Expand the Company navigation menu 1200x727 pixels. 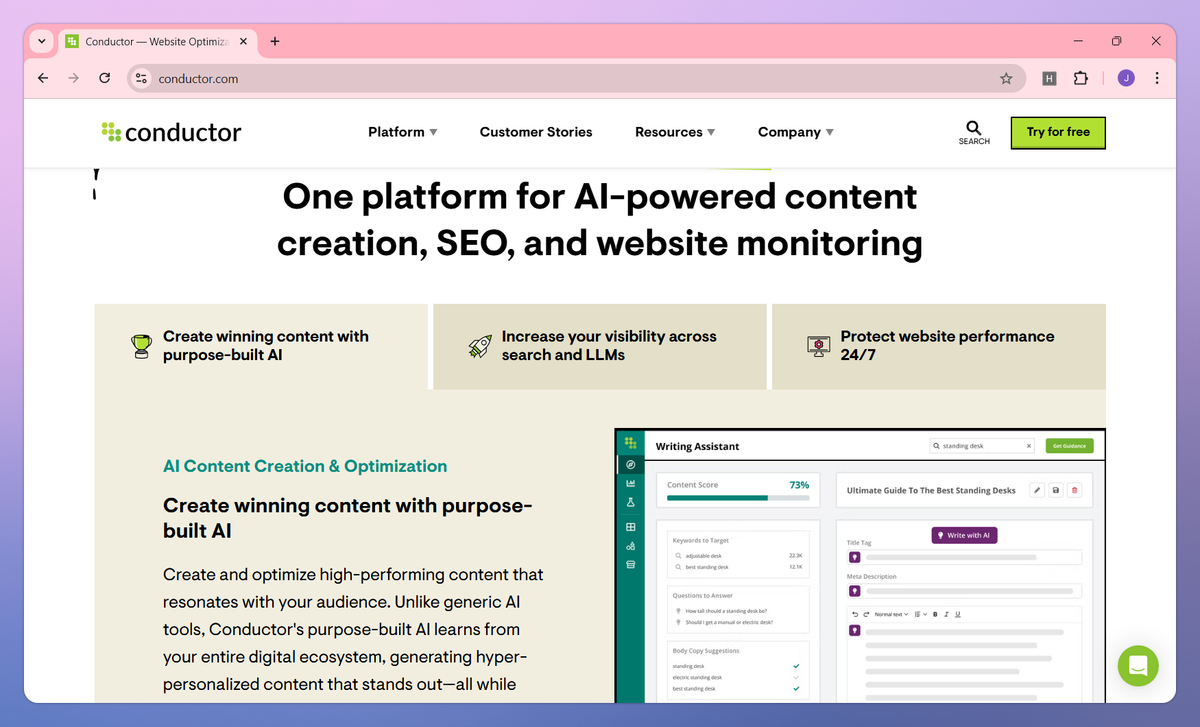tap(796, 132)
